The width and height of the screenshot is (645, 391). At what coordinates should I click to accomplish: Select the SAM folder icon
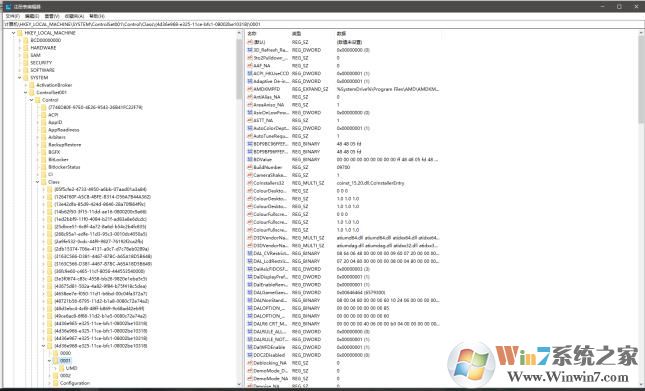[x=26, y=55]
